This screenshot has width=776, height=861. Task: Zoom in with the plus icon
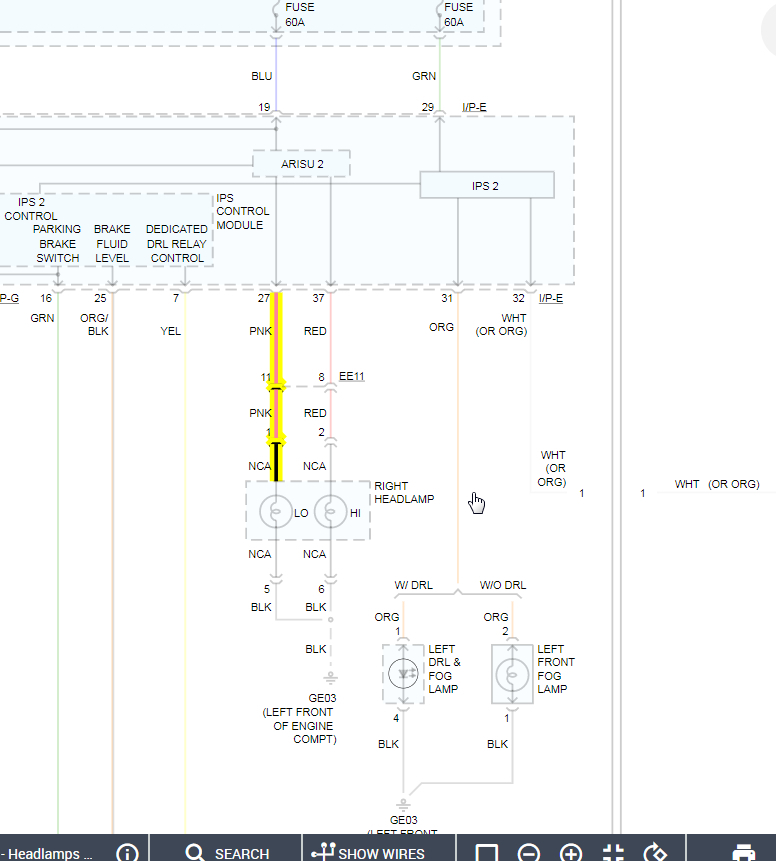[571, 853]
